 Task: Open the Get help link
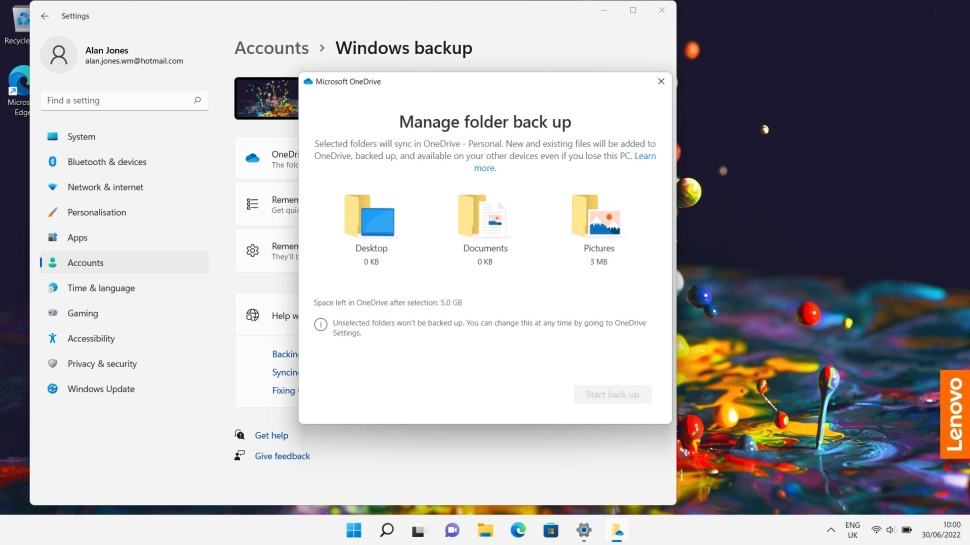[272, 436]
